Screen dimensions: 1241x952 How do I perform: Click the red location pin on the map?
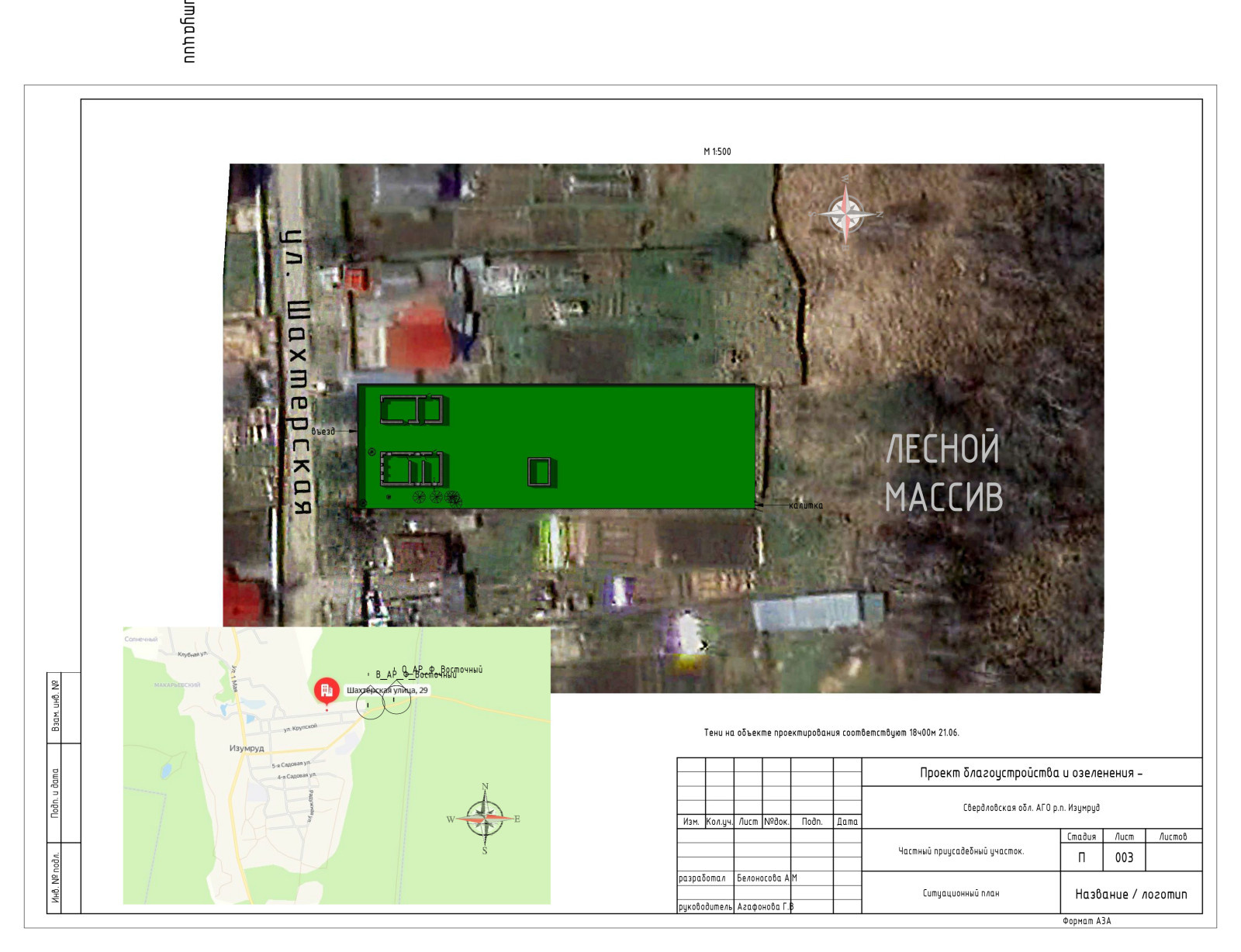[327, 690]
